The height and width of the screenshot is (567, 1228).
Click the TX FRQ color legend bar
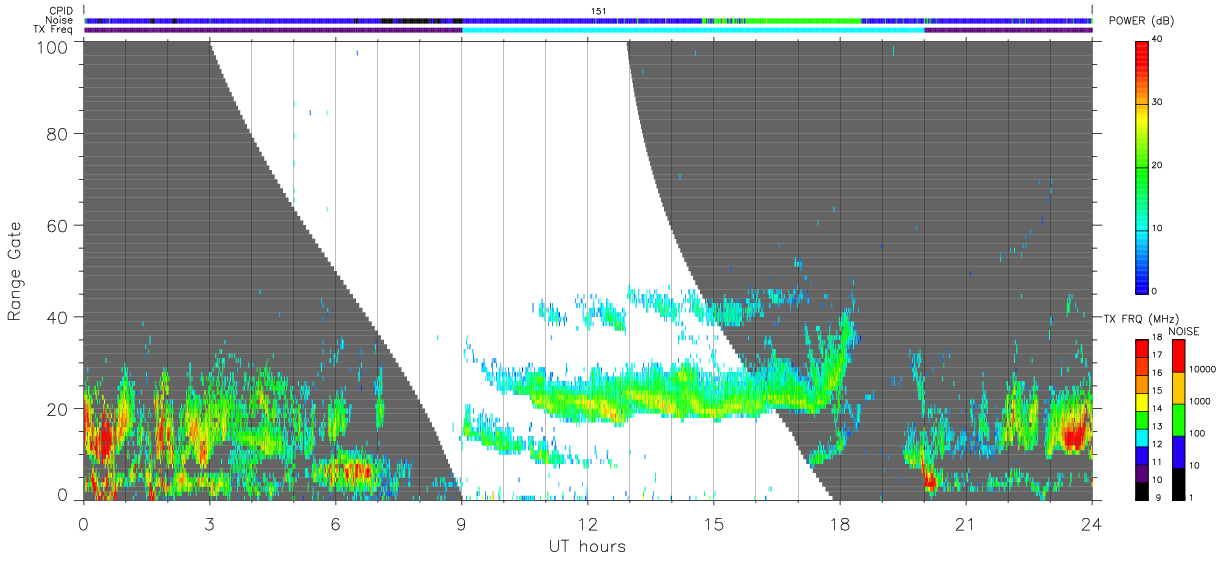point(1142,419)
